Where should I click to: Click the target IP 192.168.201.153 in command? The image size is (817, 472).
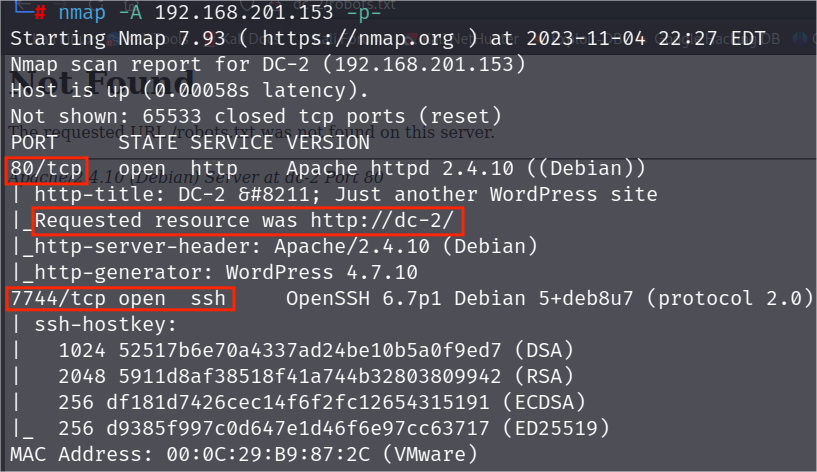[x=244, y=12]
